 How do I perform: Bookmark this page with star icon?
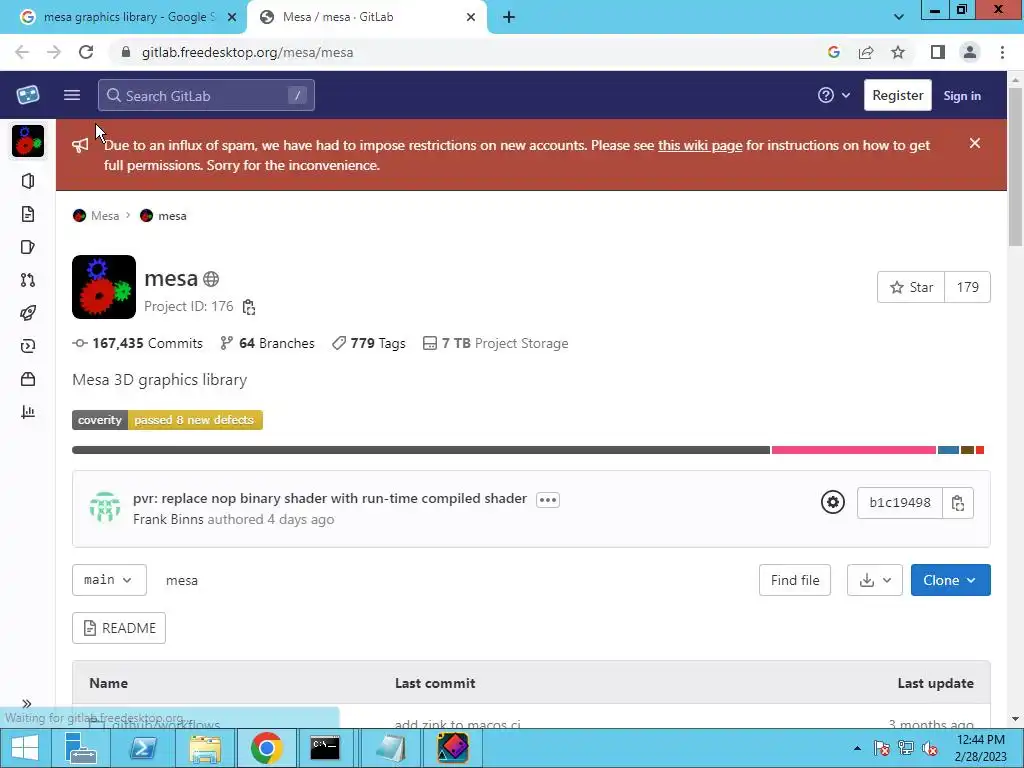(898, 52)
